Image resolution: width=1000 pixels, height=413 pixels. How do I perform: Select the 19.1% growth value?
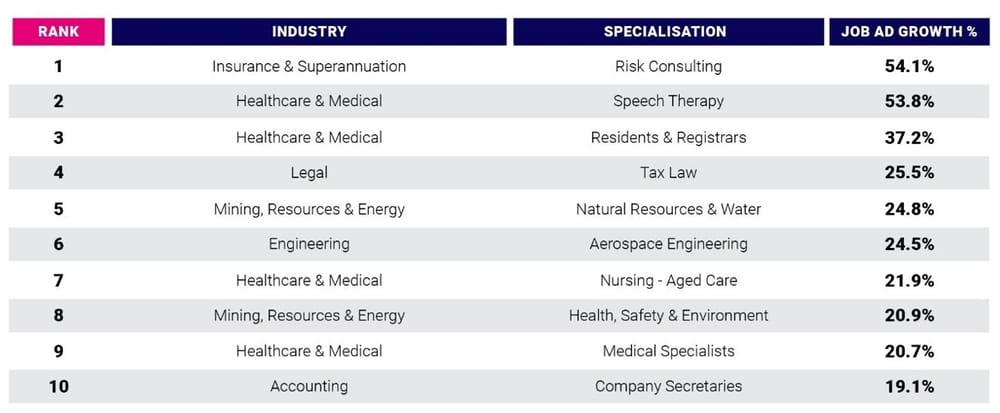coord(909,386)
